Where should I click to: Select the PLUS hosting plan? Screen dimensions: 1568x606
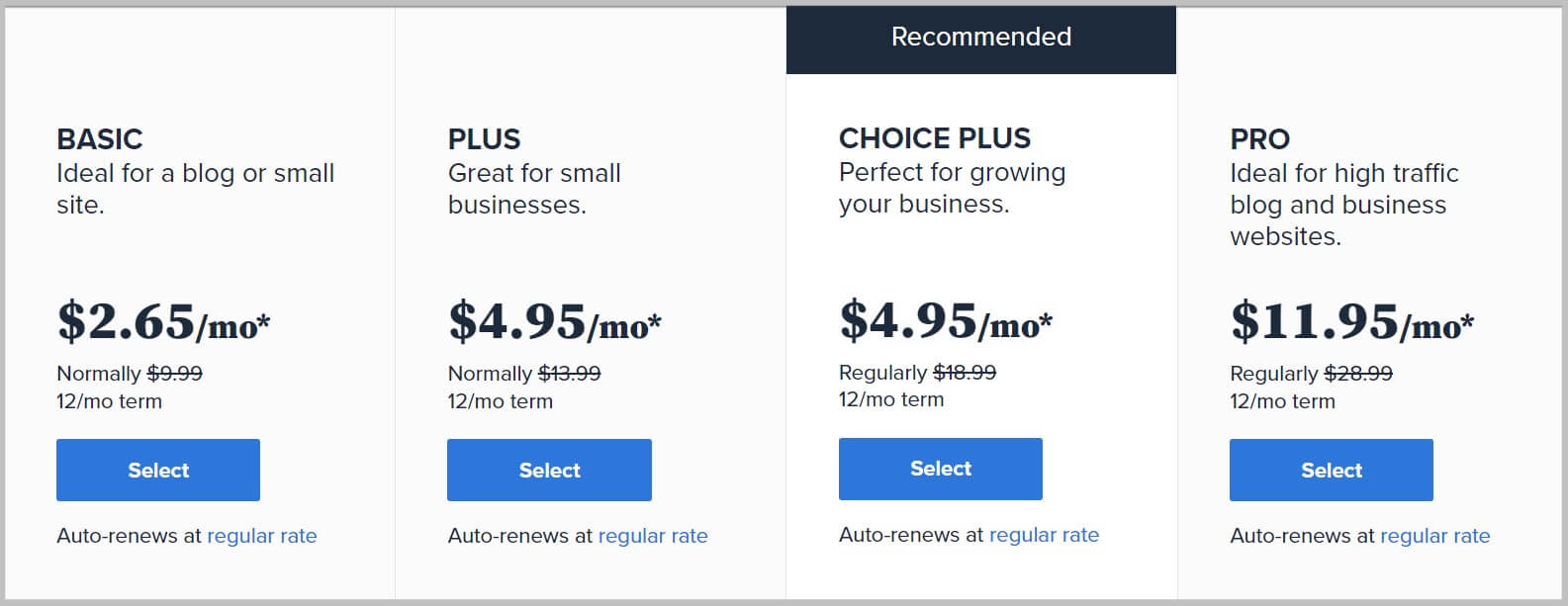(548, 470)
